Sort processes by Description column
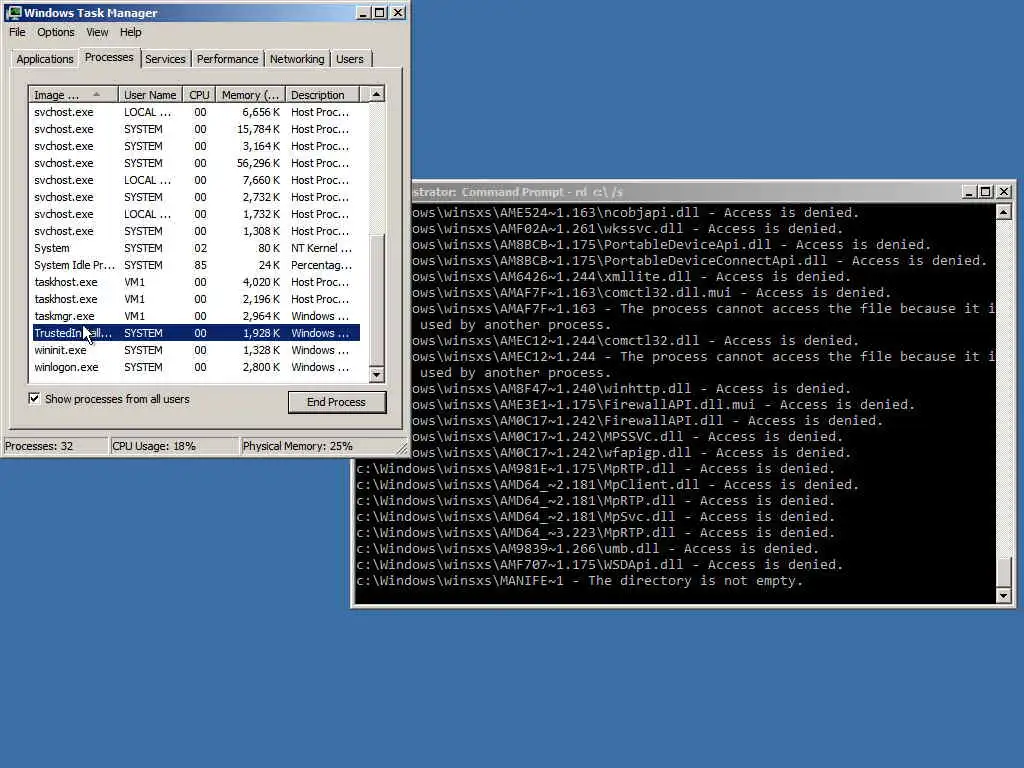This screenshot has width=1024, height=768. click(323, 95)
